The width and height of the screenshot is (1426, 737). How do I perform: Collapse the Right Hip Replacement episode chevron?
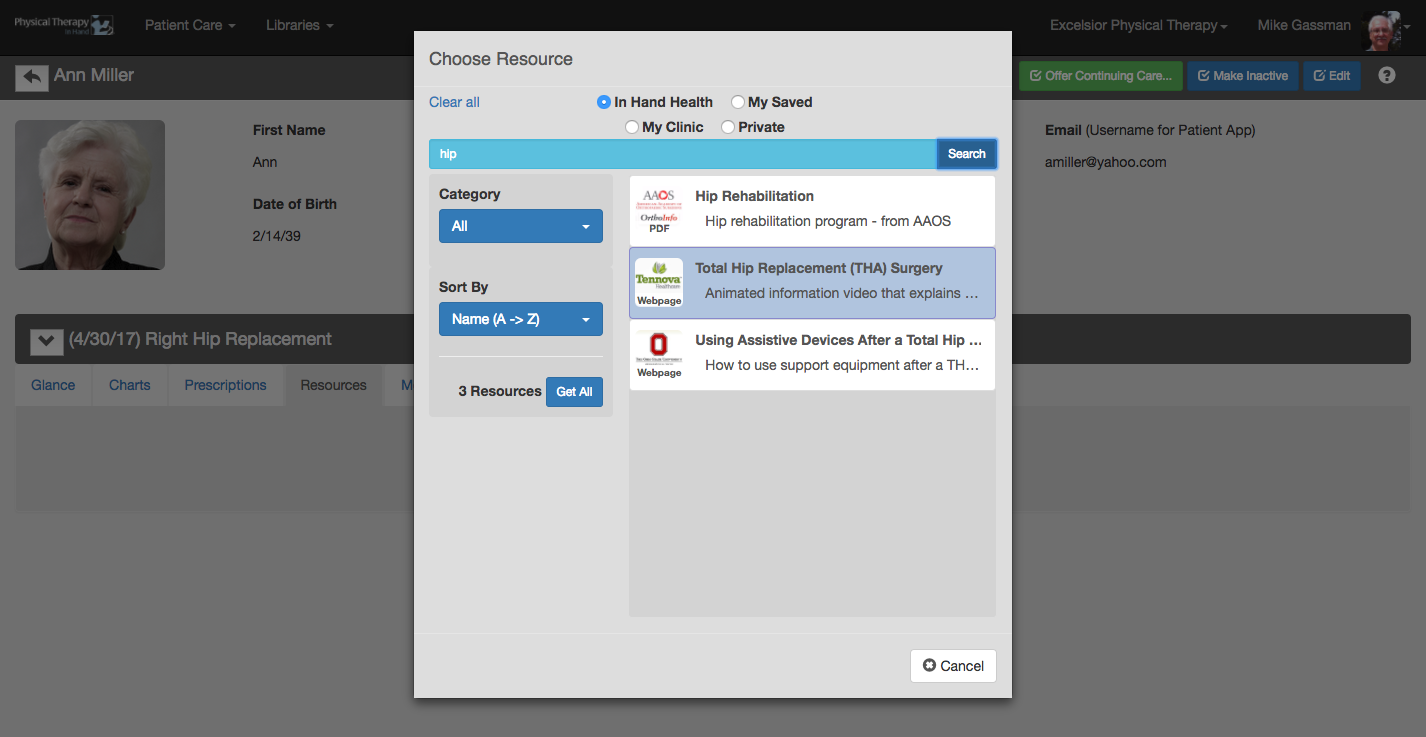tap(46, 341)
